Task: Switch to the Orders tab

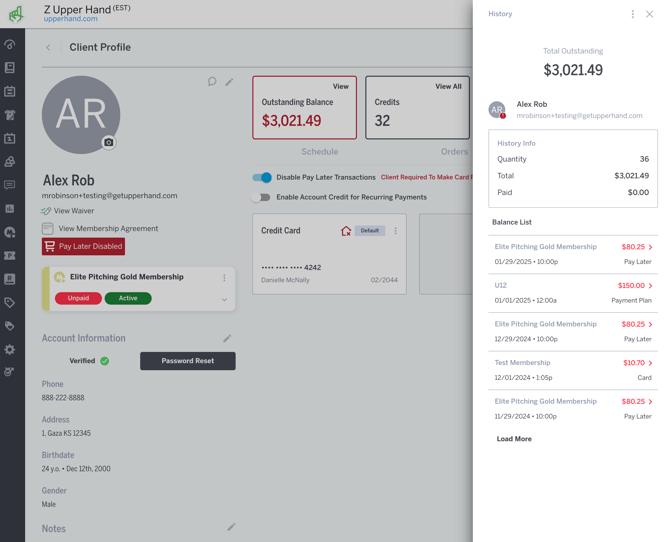Action: point(454,152)
